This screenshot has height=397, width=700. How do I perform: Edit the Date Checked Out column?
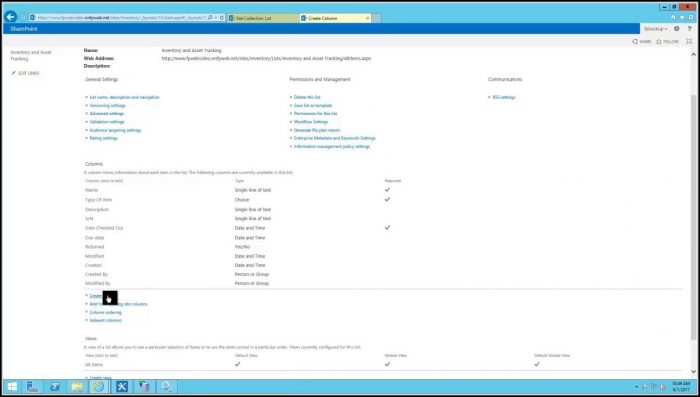point(104,228)
